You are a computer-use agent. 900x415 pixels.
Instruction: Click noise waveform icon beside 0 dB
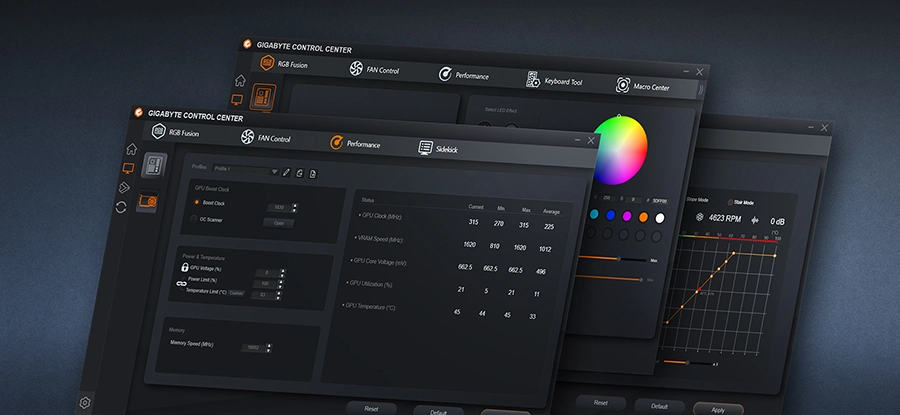(755, 220)
